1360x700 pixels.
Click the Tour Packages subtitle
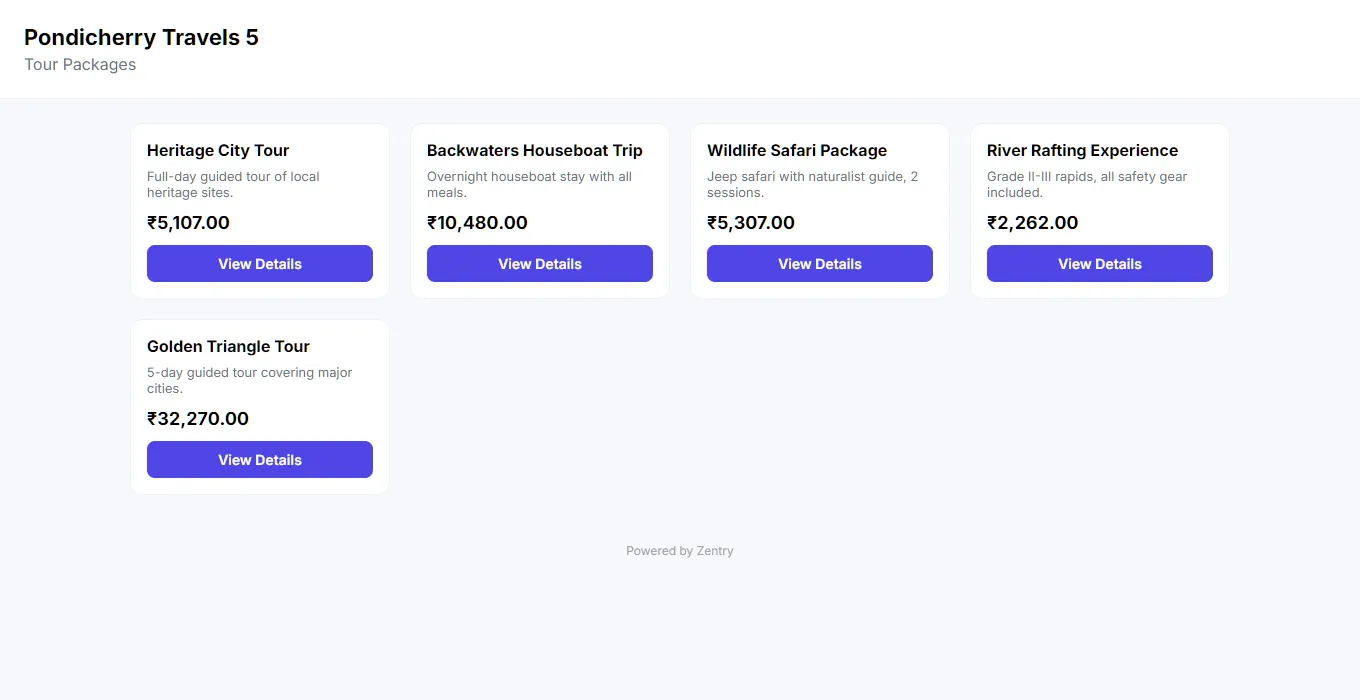coord(80,65)
